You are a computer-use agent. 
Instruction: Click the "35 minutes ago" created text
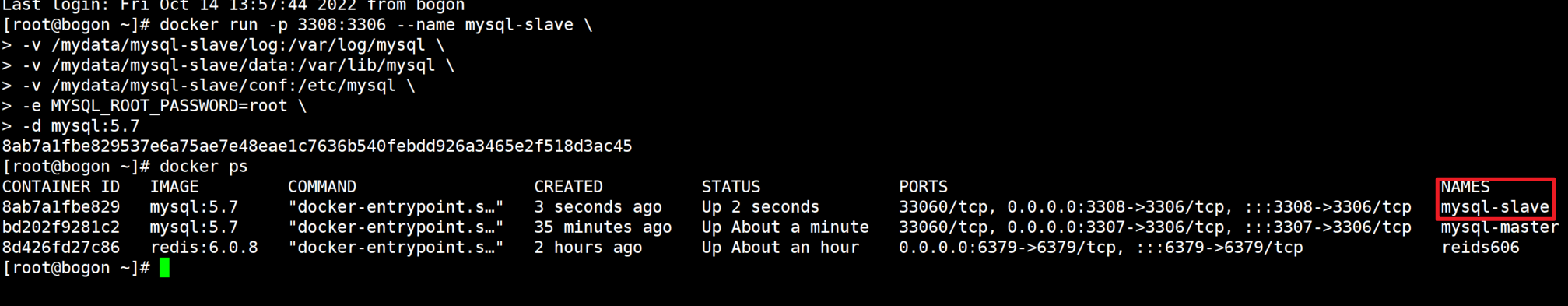(602, 227)
